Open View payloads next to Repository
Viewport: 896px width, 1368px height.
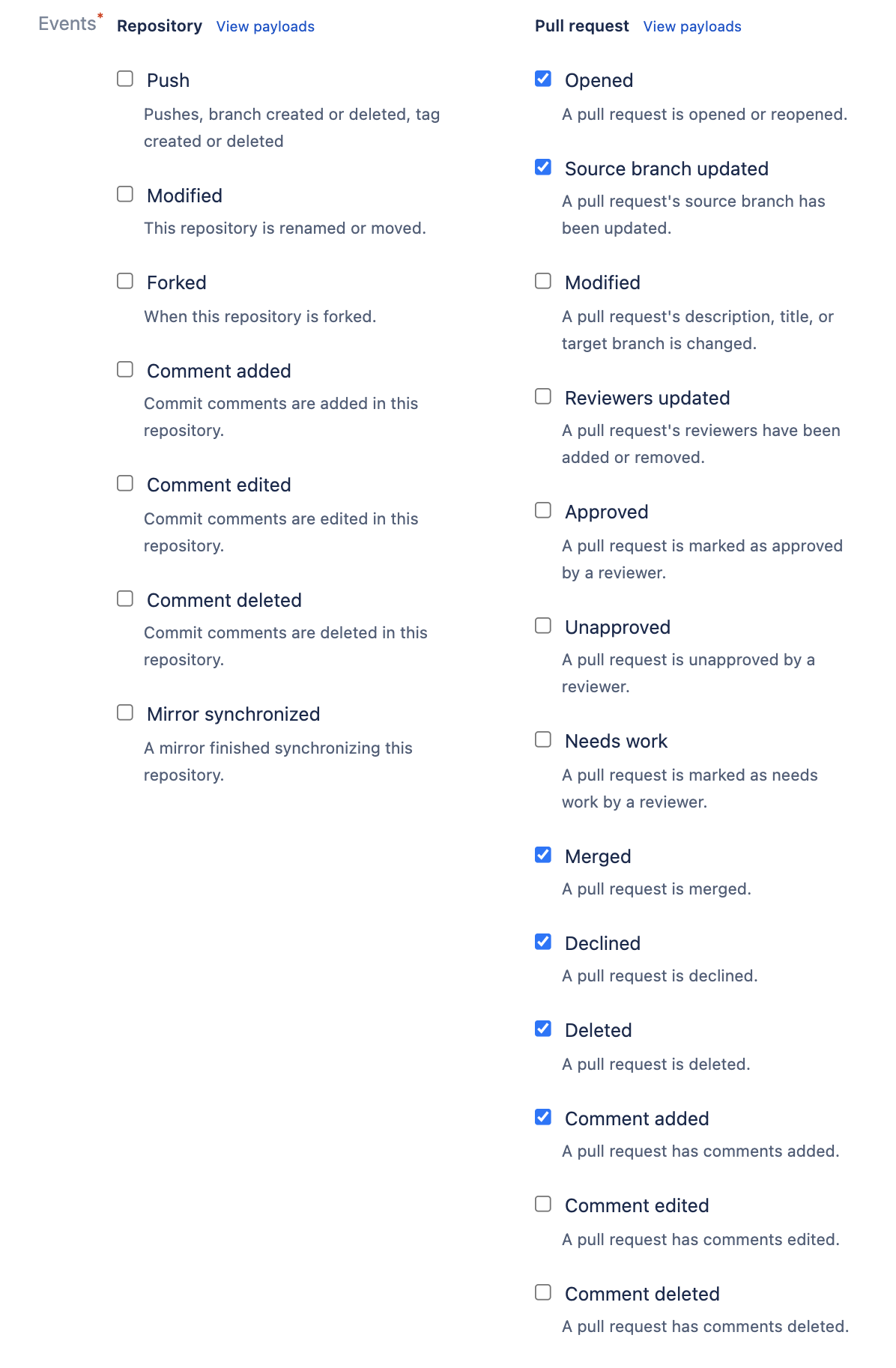pyautogui.click(x=264, y=26)
